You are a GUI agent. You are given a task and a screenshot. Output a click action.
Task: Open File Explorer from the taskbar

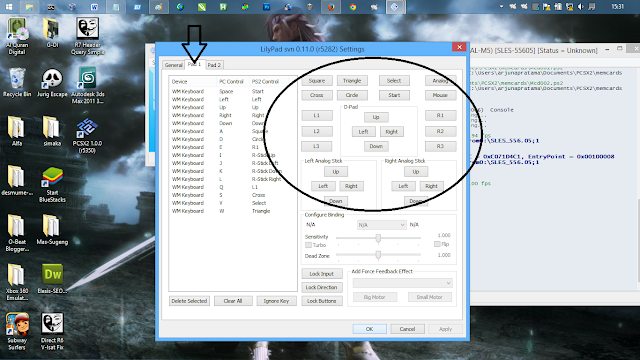click(x=29, y=7)
